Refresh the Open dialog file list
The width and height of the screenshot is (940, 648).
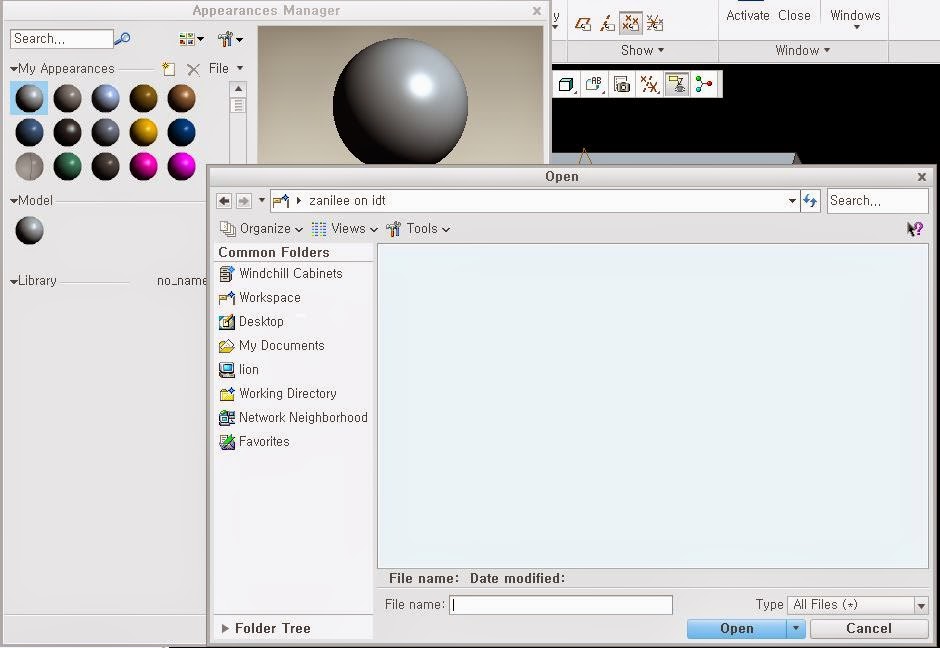tap(811, 201)
